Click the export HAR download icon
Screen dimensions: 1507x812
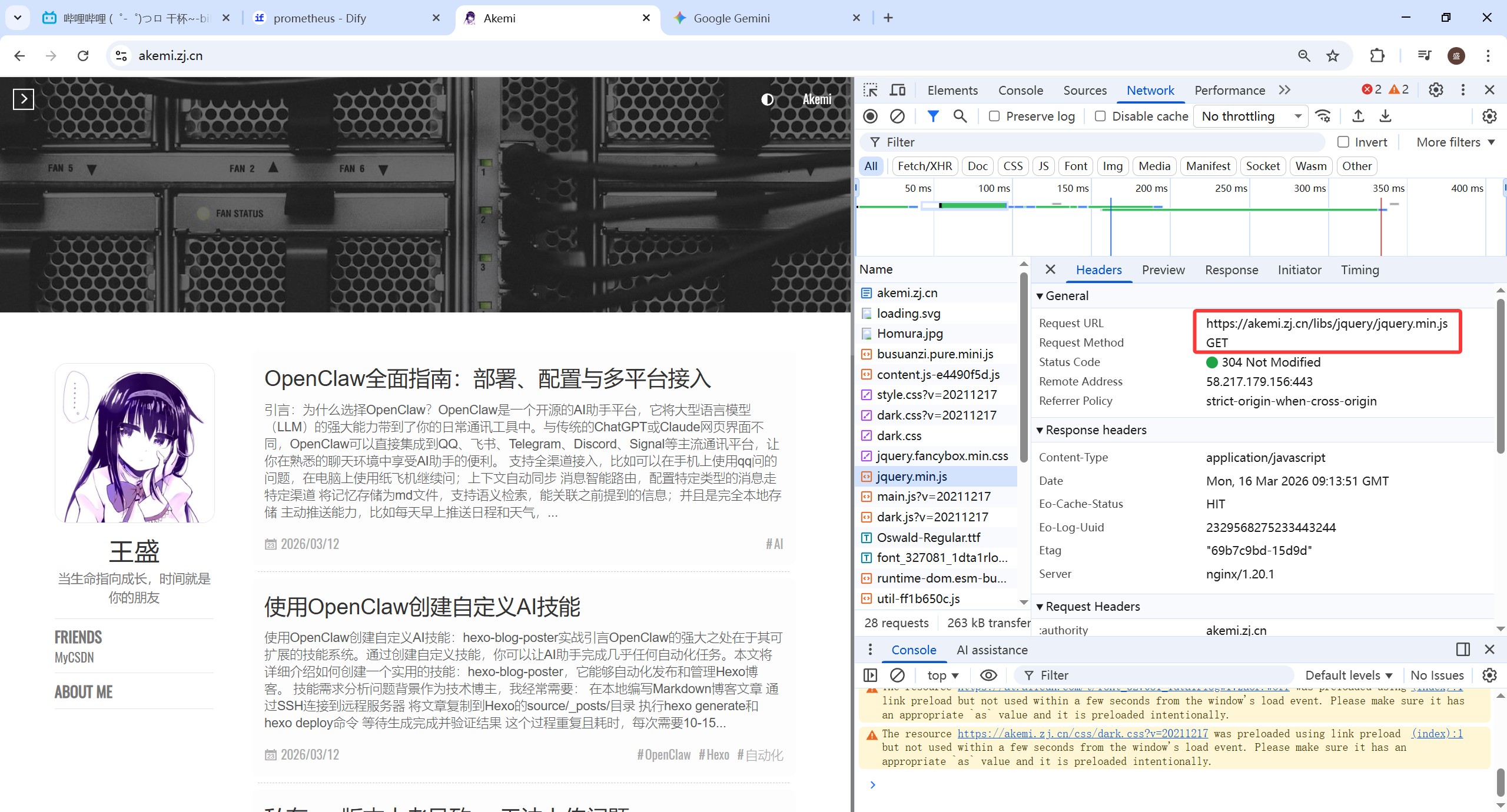pyautogui.click(x=1385, y=117)
